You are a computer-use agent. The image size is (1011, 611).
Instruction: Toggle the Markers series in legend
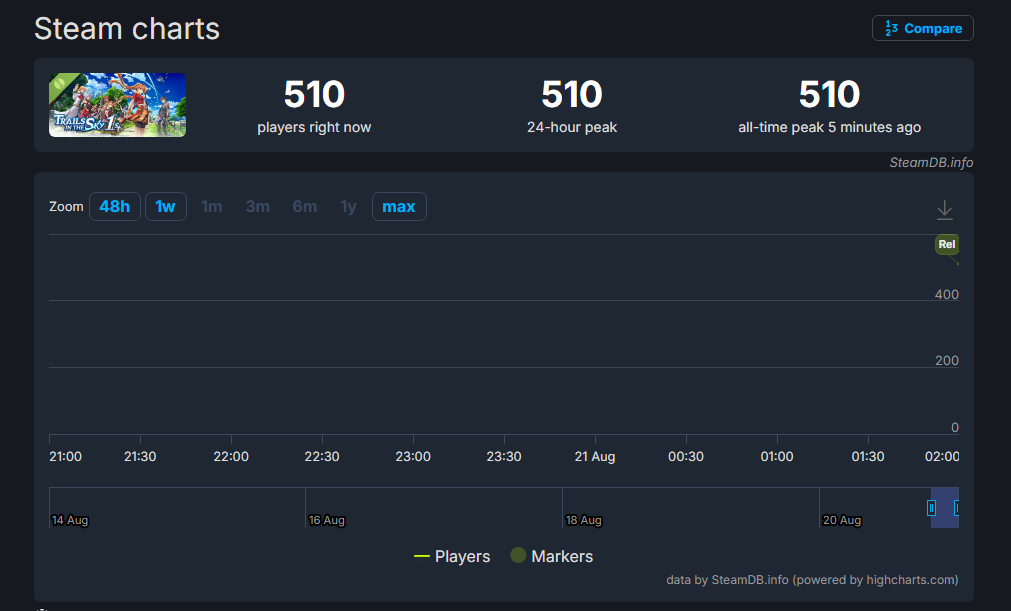[552, 556]
